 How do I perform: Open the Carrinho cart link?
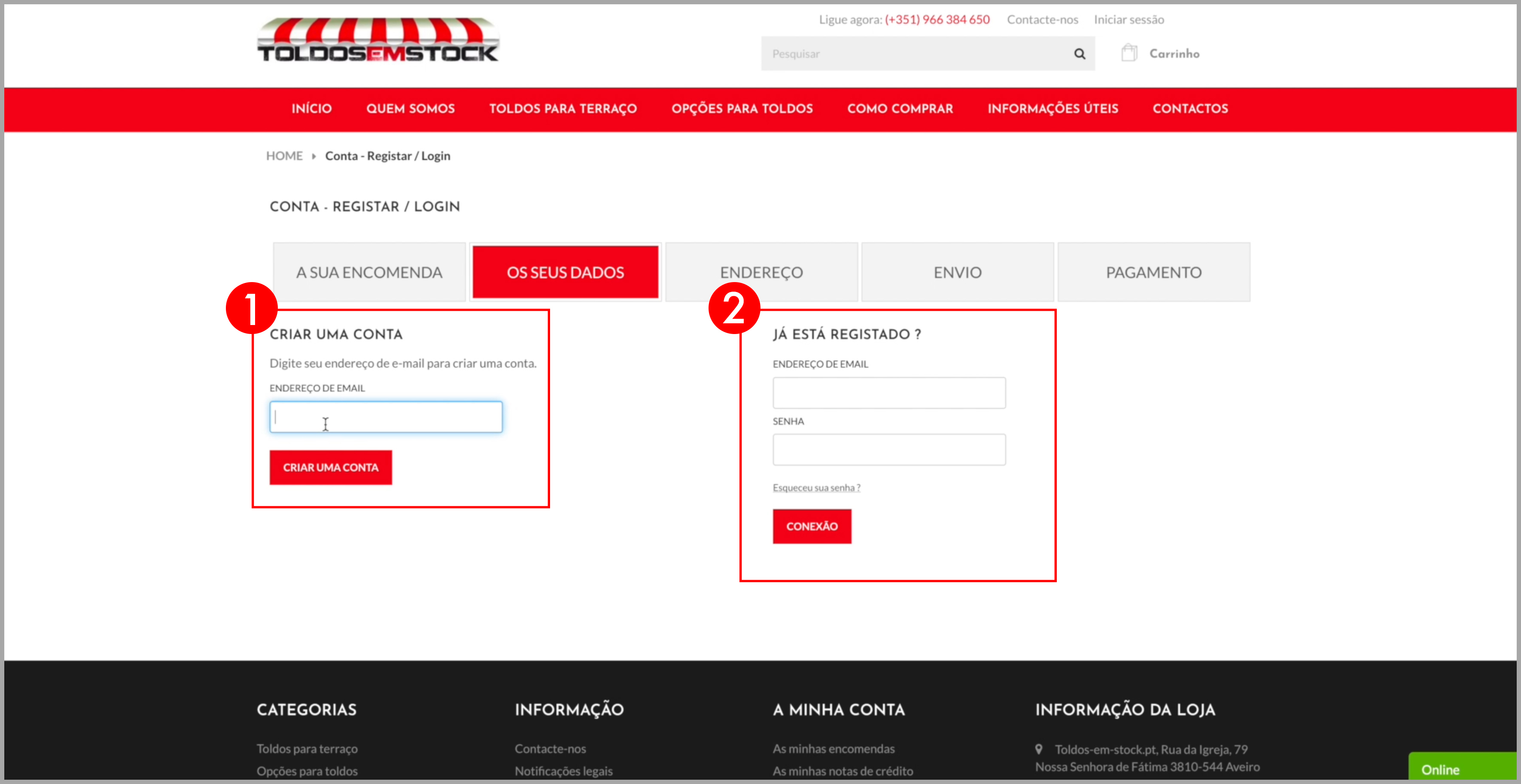click(x=1174, y=54)
